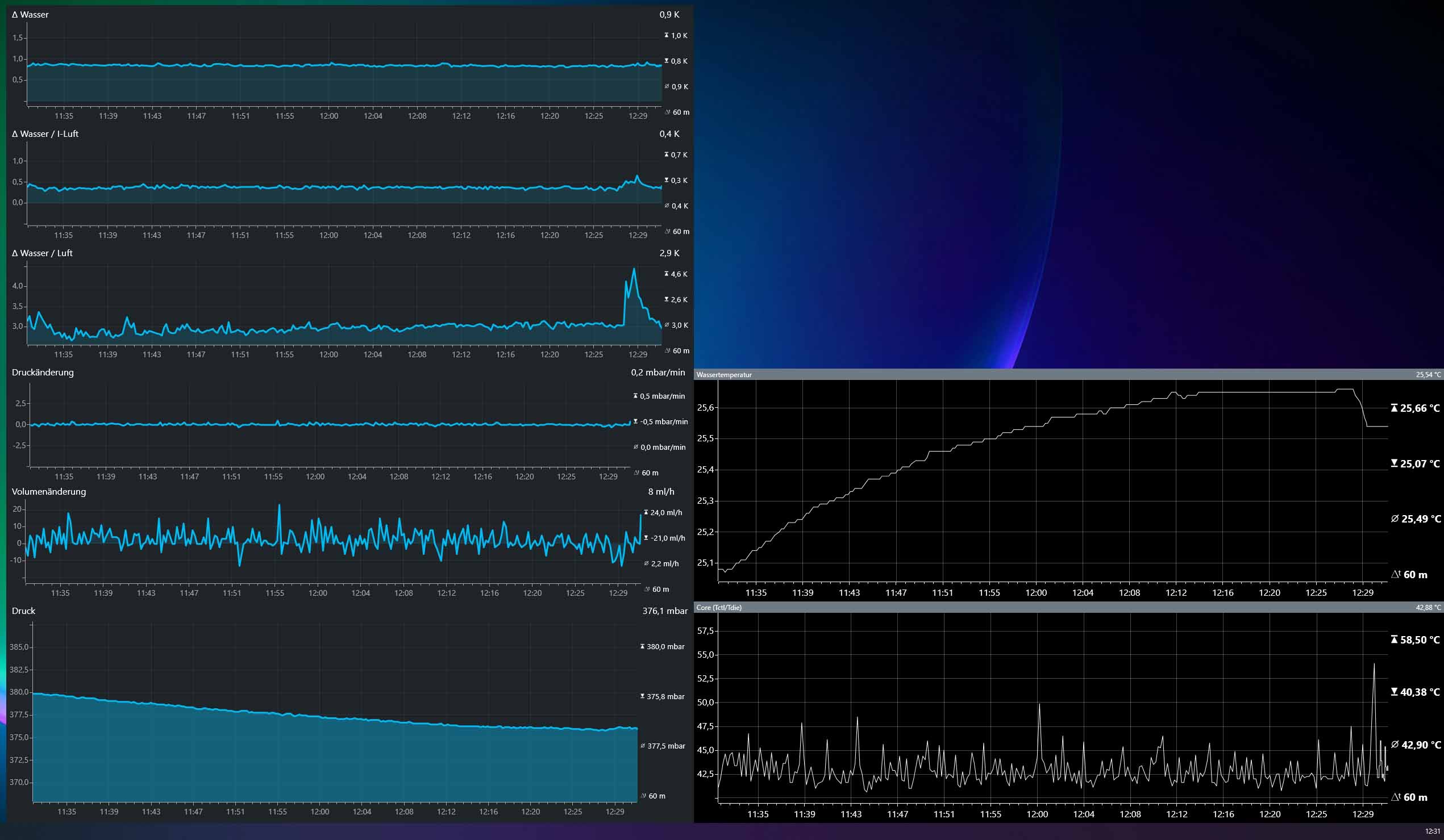Click current value 376,1 mbar
This screenshot has width=1444, height=840.
point(665,611)
